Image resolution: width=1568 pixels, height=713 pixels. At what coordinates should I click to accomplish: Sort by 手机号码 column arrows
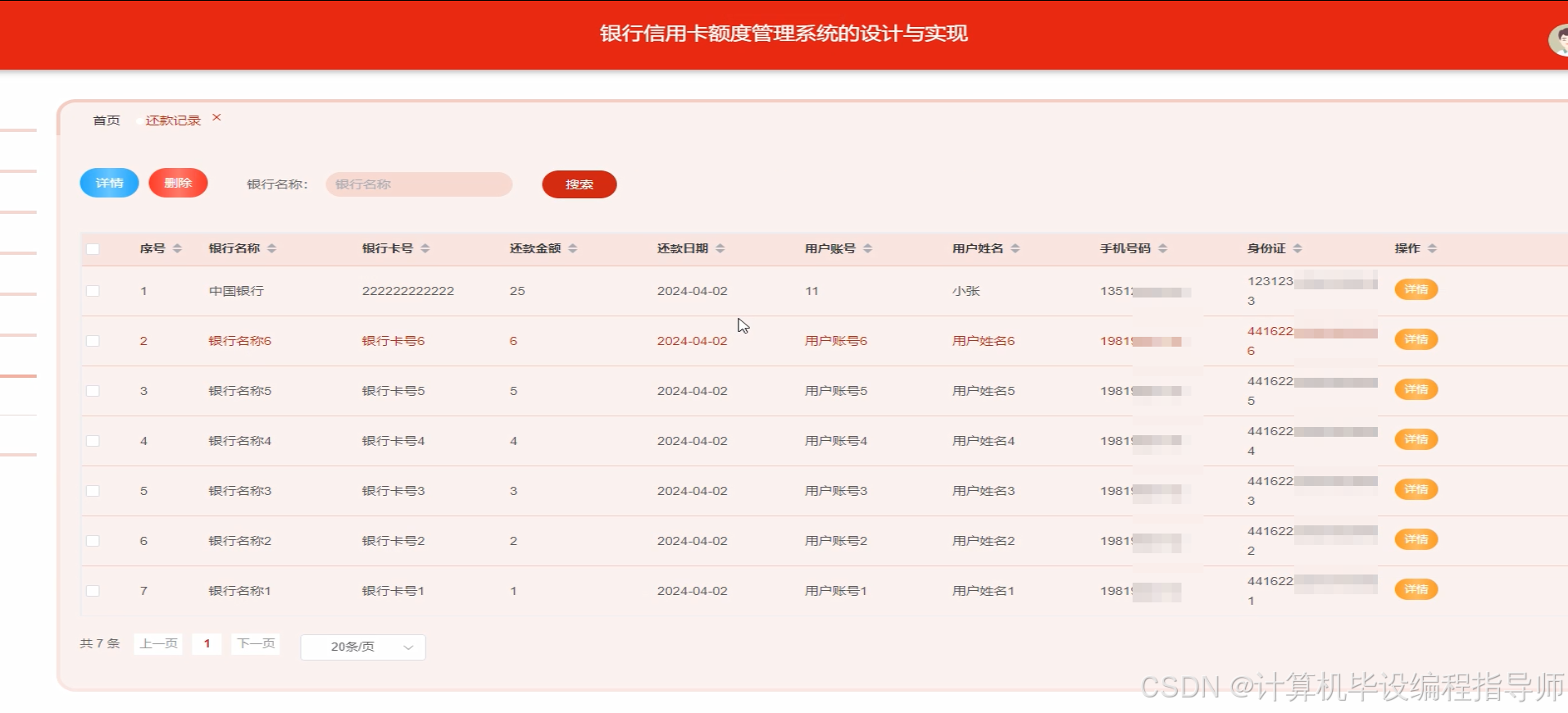click(1162, 248)
